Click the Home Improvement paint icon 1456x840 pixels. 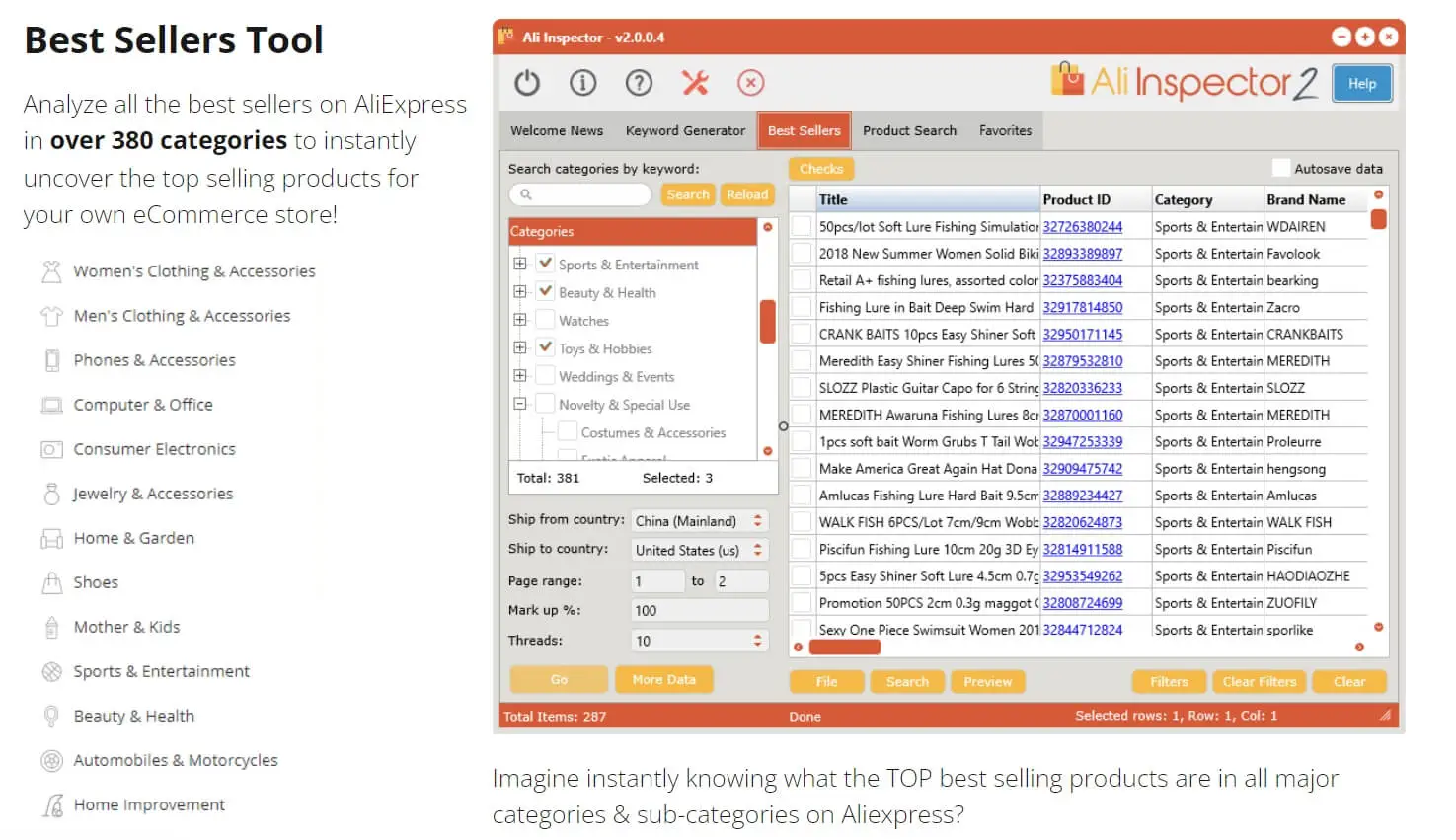click(x=52, y=805)
